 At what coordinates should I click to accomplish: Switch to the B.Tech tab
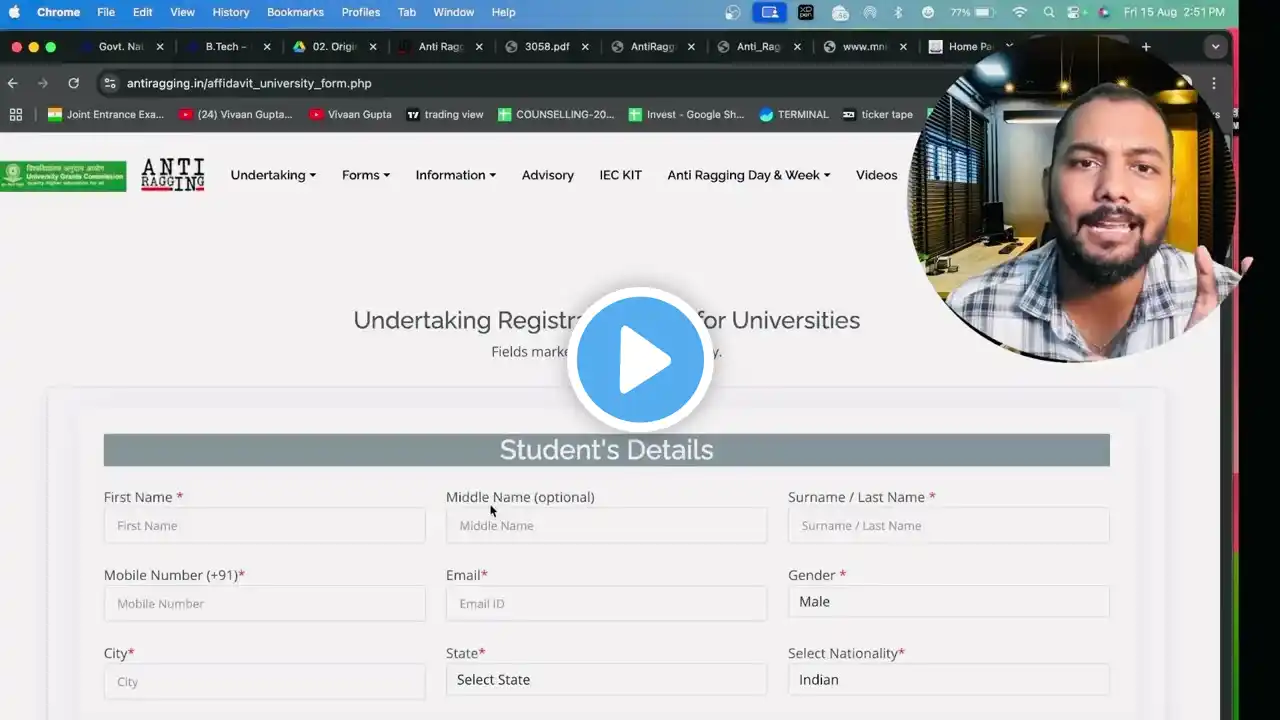click(x=227, y=46)
